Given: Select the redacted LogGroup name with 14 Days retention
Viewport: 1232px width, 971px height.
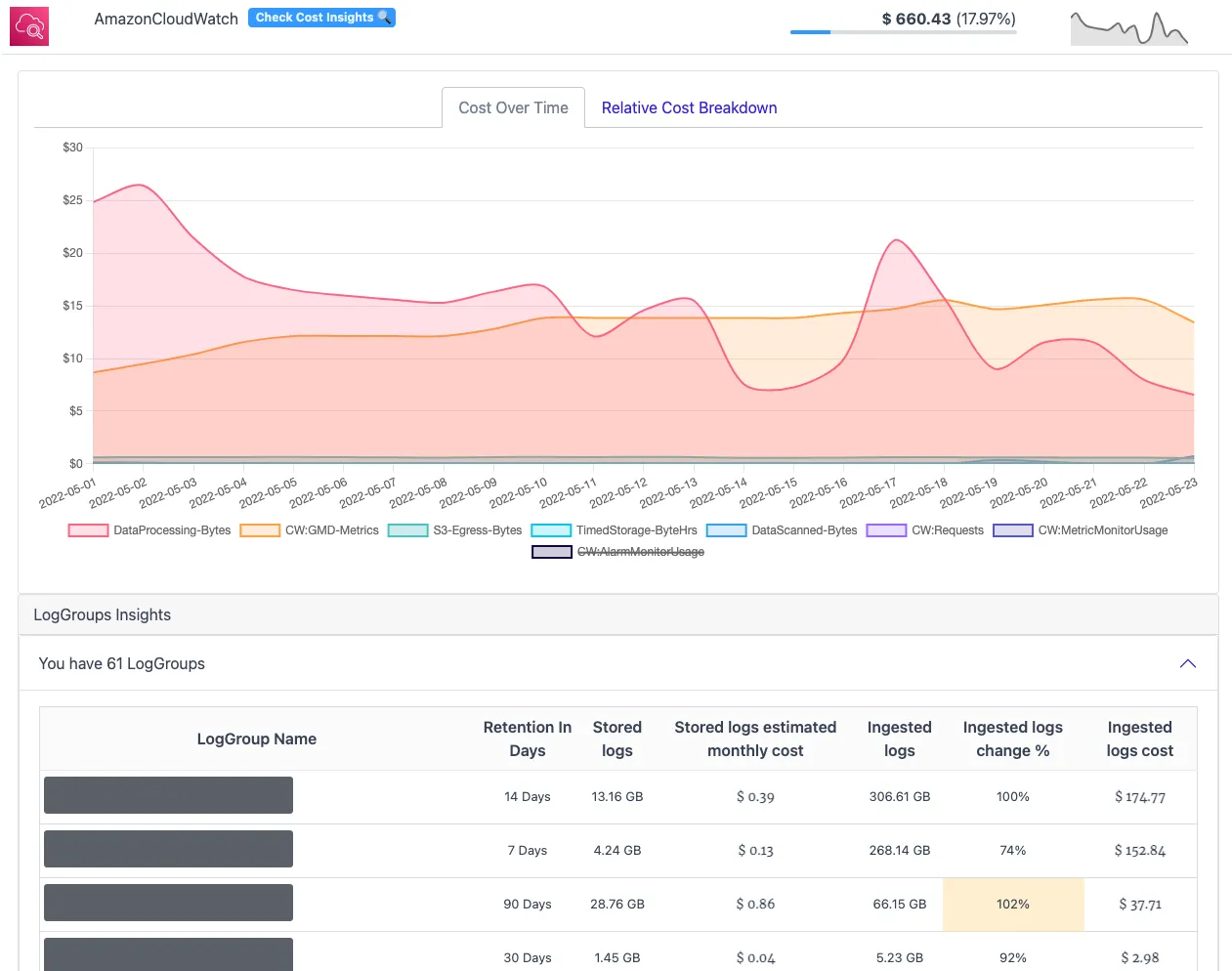Looking at the screenshot, I should click(168, 795).
